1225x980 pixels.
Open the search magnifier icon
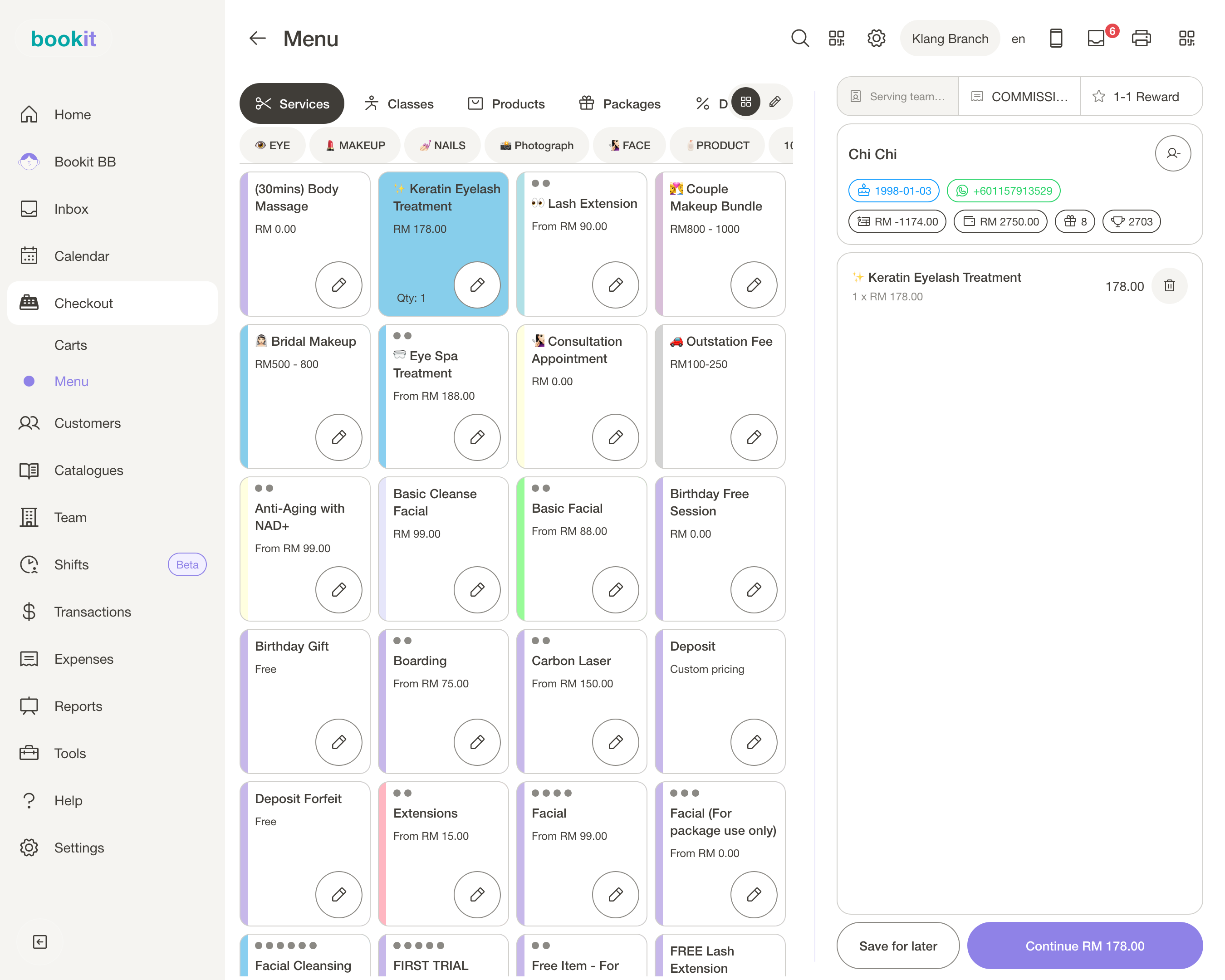799,39
